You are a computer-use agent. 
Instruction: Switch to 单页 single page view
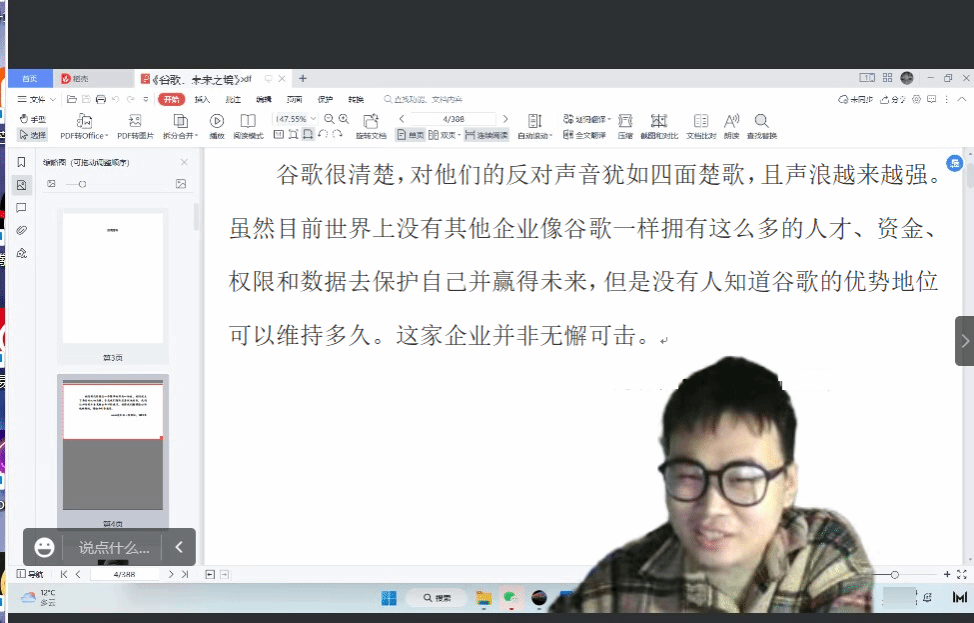coord(410,134)
